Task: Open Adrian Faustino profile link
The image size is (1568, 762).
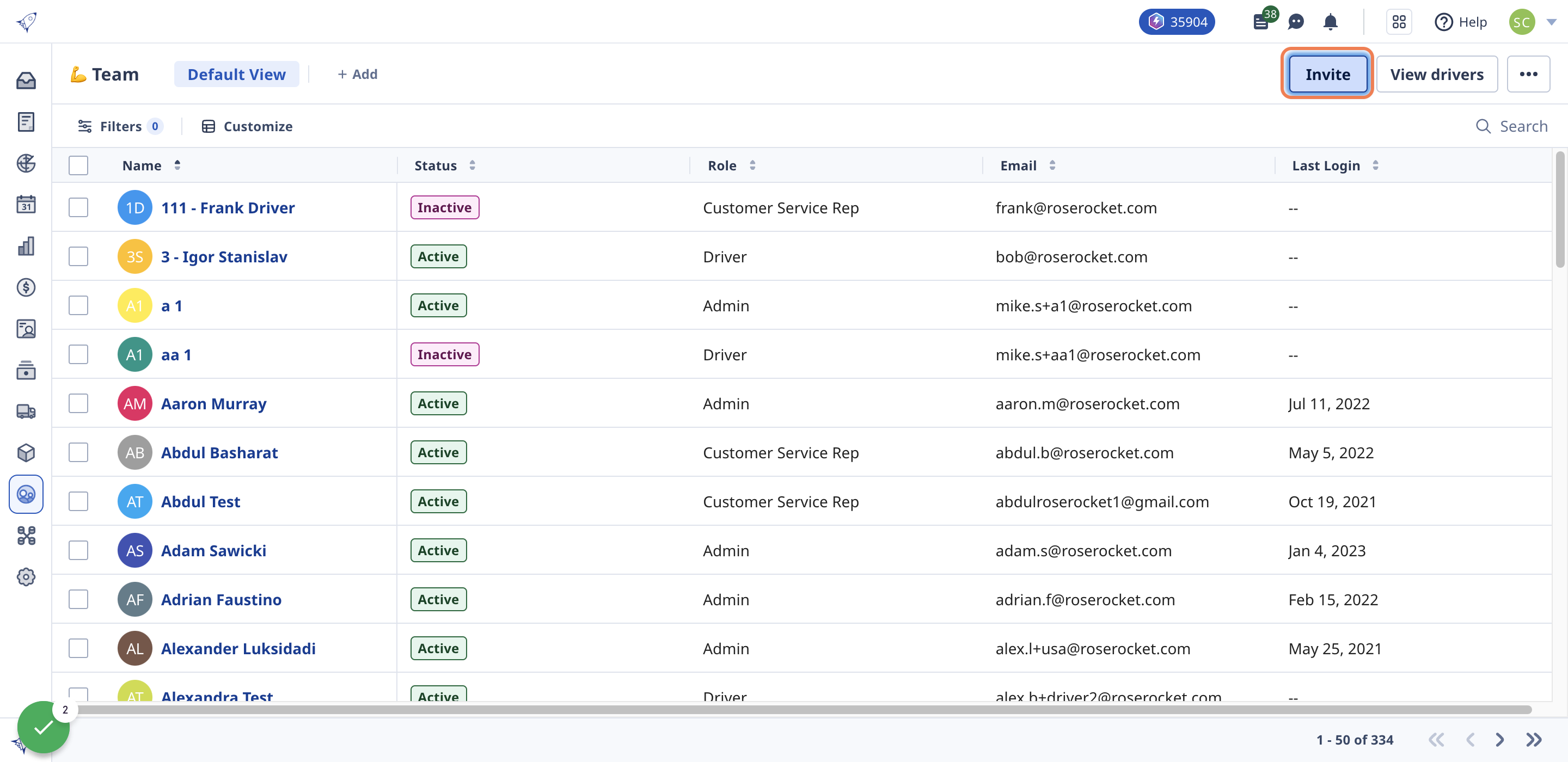Action: coord(221,599)
